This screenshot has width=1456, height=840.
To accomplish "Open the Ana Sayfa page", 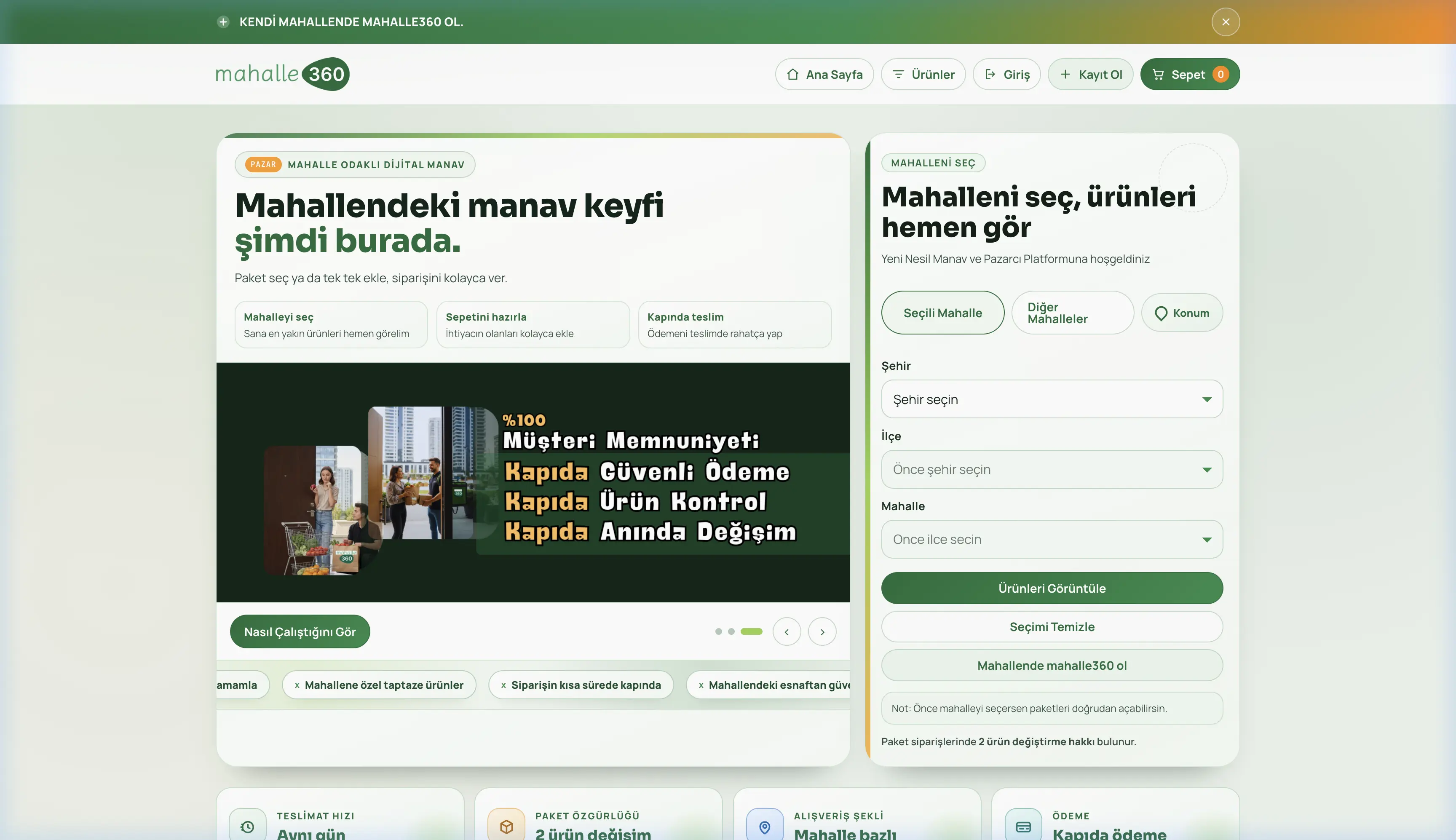I will click(824, 75).
